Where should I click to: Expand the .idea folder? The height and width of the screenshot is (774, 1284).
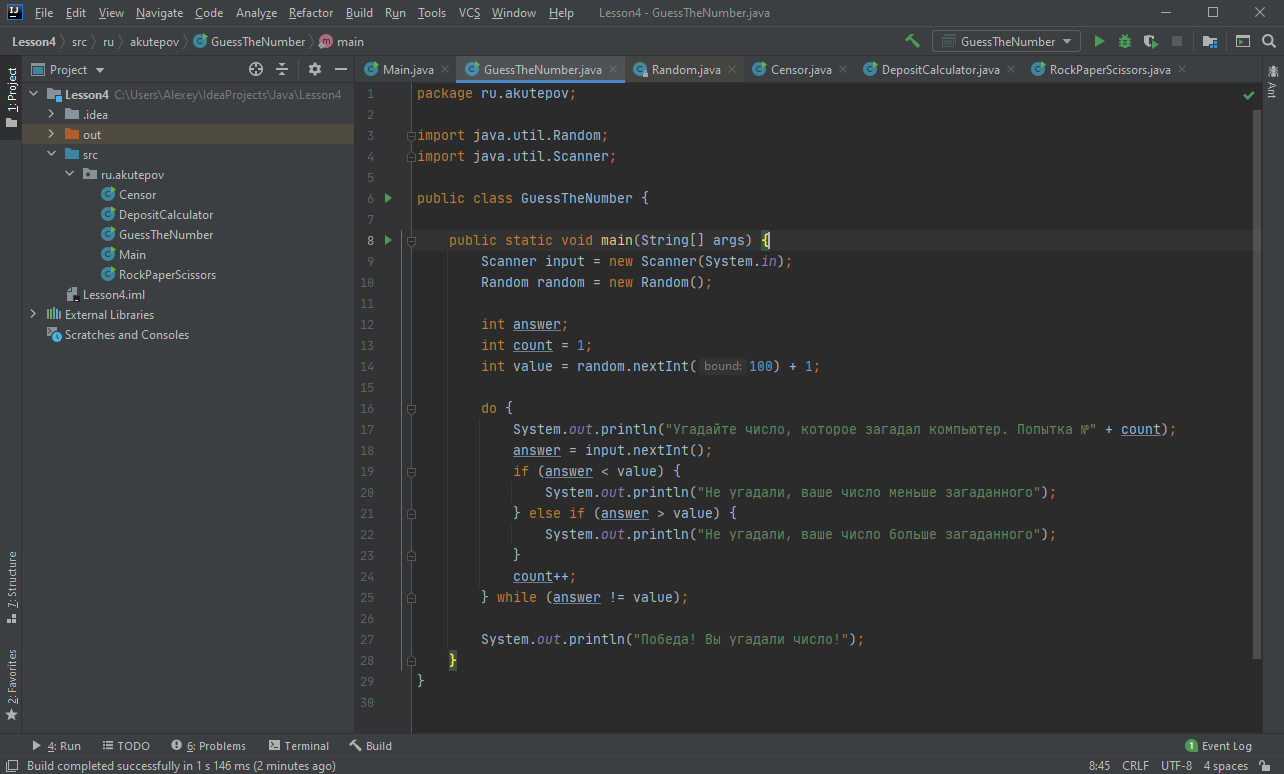point(51,114)
